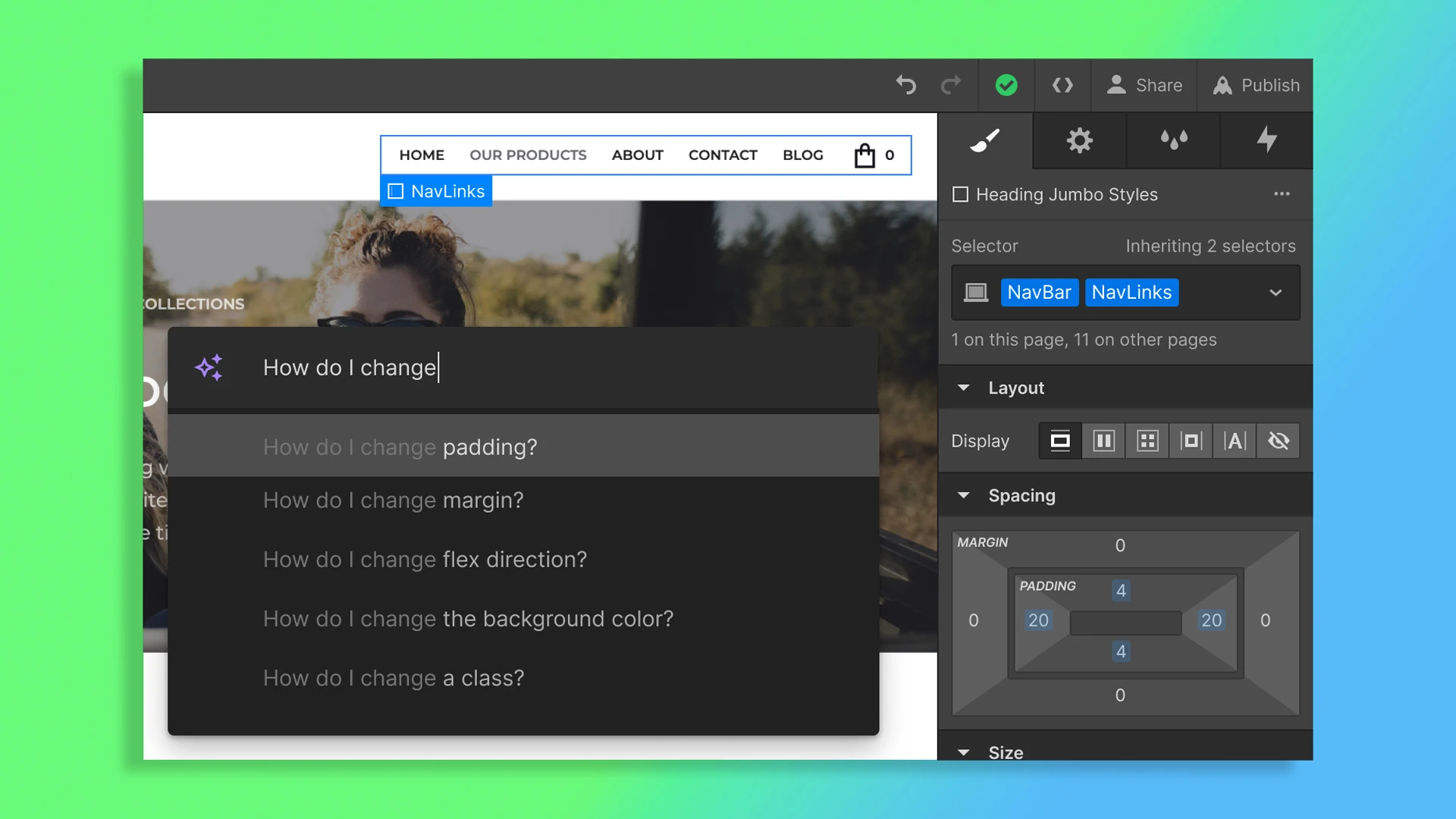The height and width of the screenshot is (819, 1456).
Task: Click the AI sparkle icon in the prompt box
Action: pos(210,367)
